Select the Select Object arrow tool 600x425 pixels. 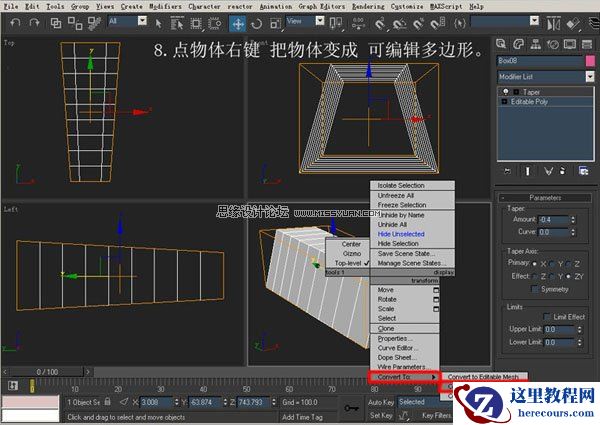[158, 24]
